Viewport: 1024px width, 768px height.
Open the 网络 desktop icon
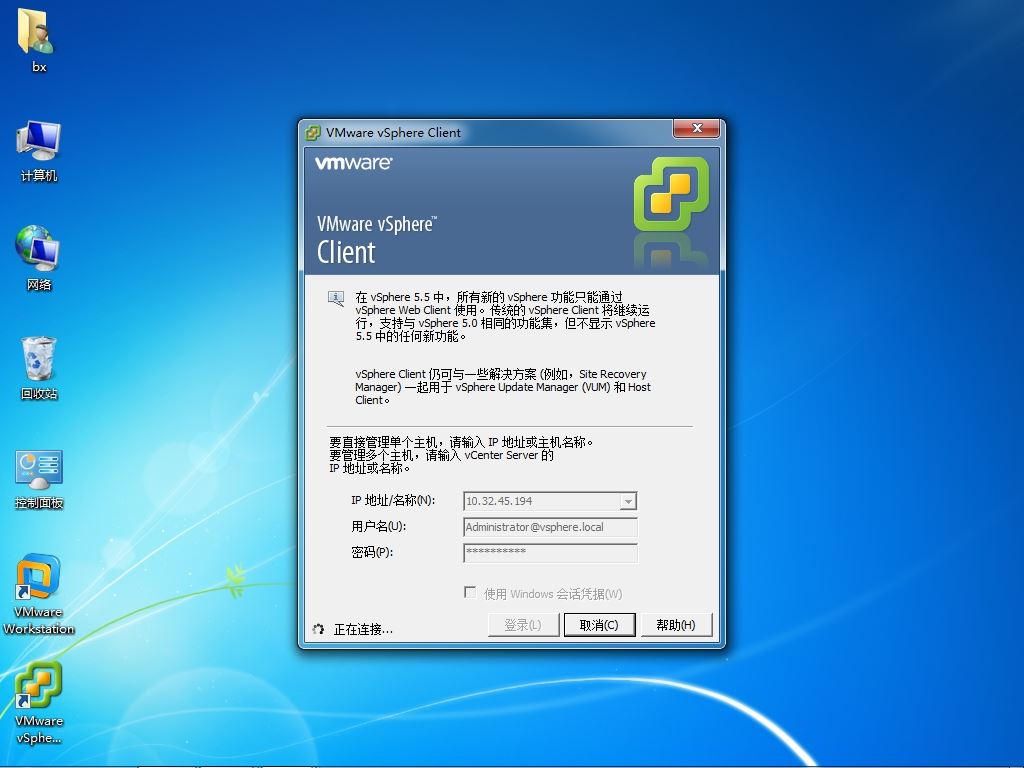click(38, 248)
